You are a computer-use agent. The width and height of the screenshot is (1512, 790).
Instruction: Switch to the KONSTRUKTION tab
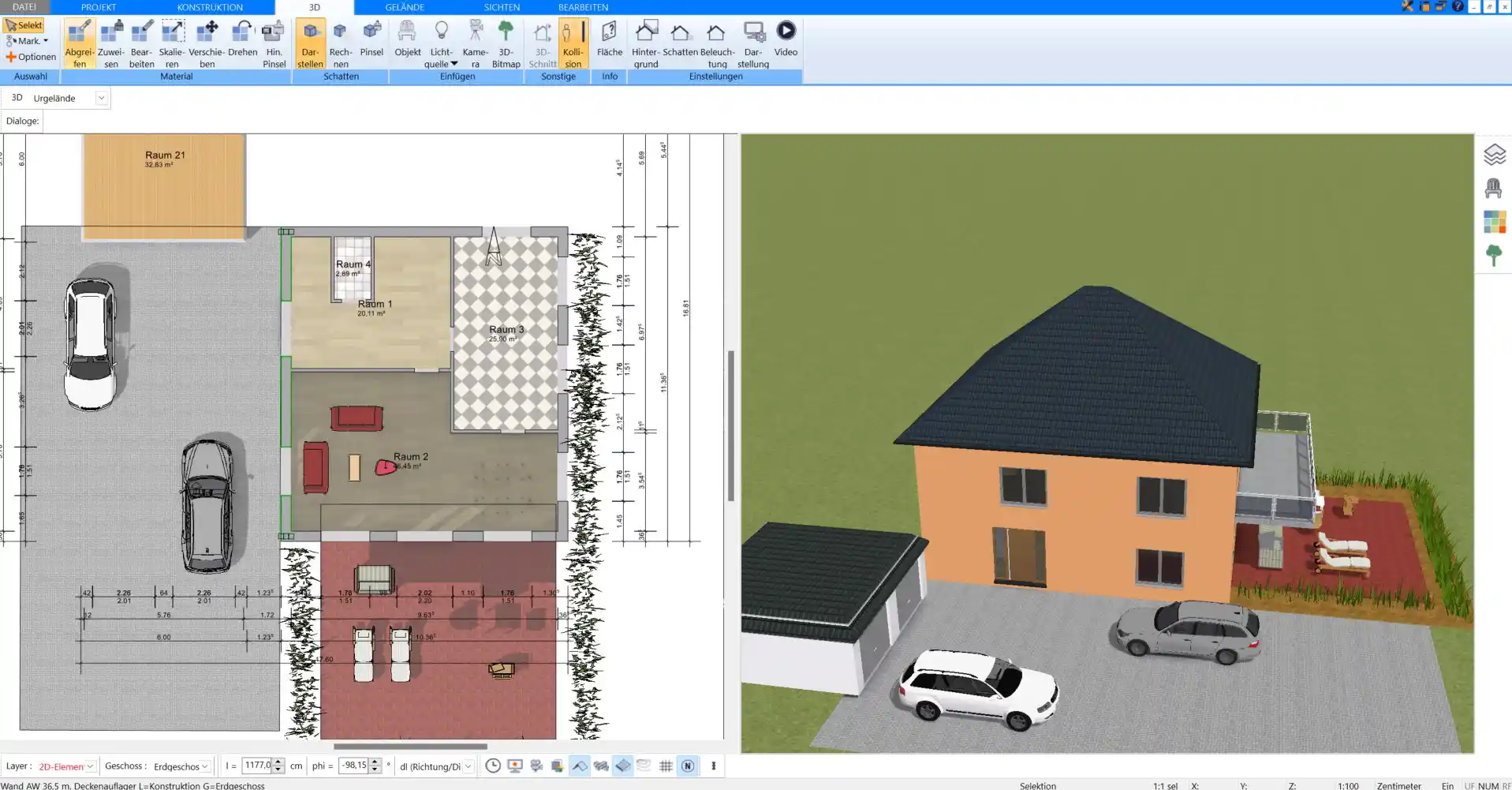click(x=210, y=7)
